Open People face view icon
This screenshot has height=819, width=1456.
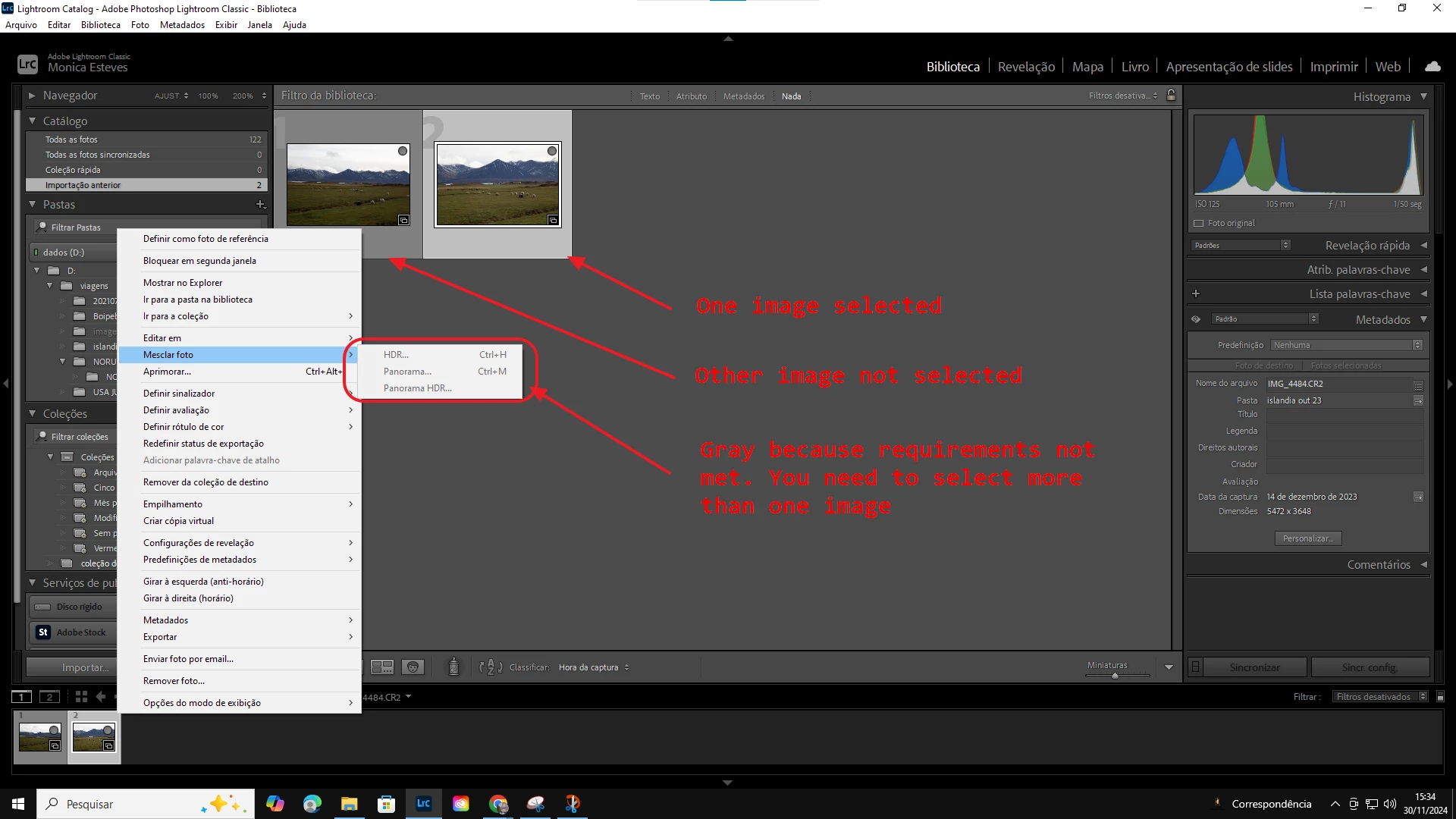[x=413, y=667]
